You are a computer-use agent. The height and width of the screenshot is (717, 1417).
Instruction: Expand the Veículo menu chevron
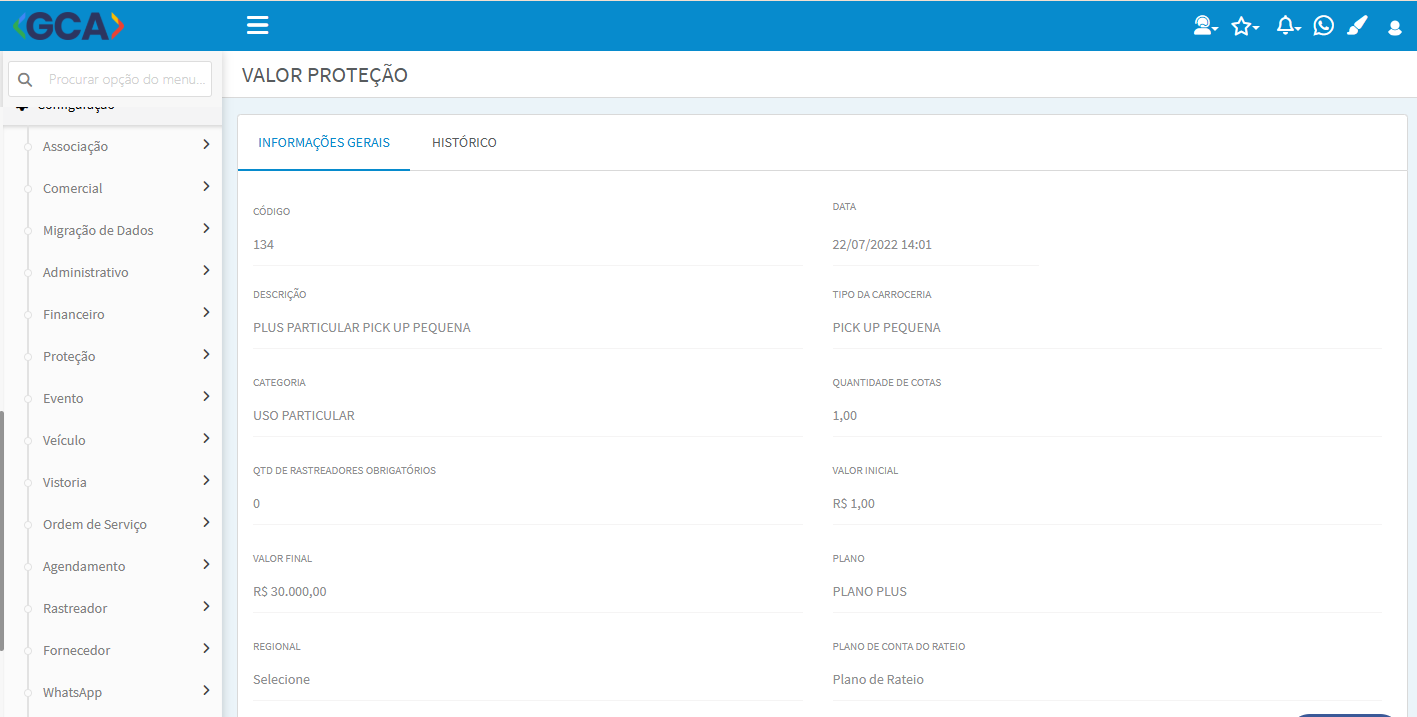click(x=206, y=439)
